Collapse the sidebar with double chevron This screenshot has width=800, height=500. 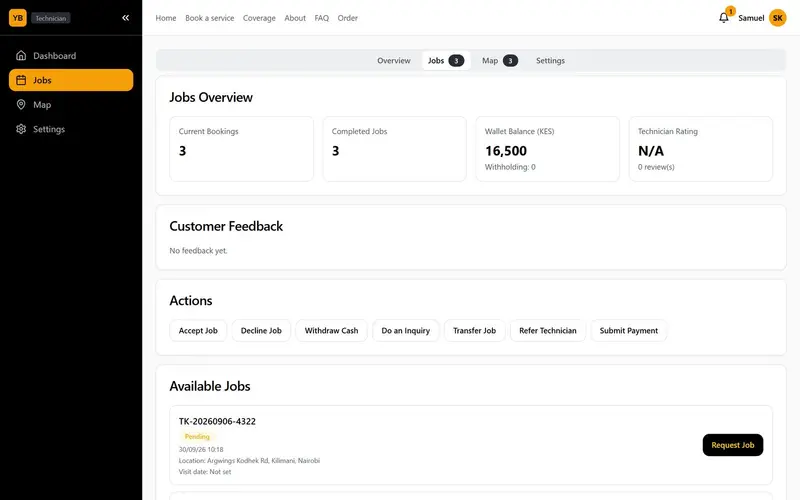click(x=126, y=18)
